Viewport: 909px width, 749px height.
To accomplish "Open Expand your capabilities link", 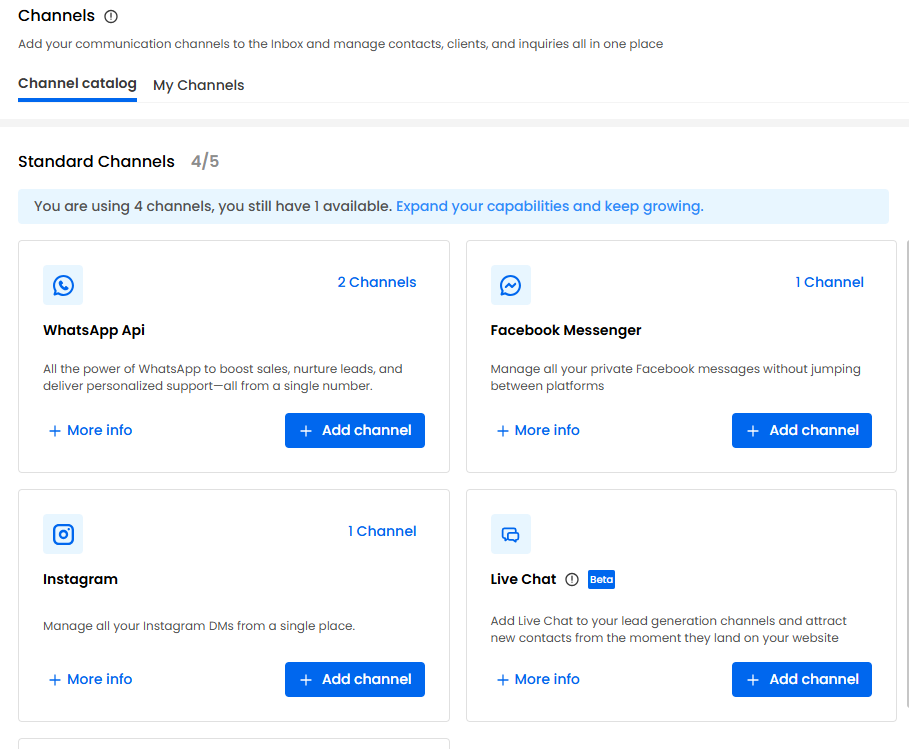I will (x=548, y=205).
